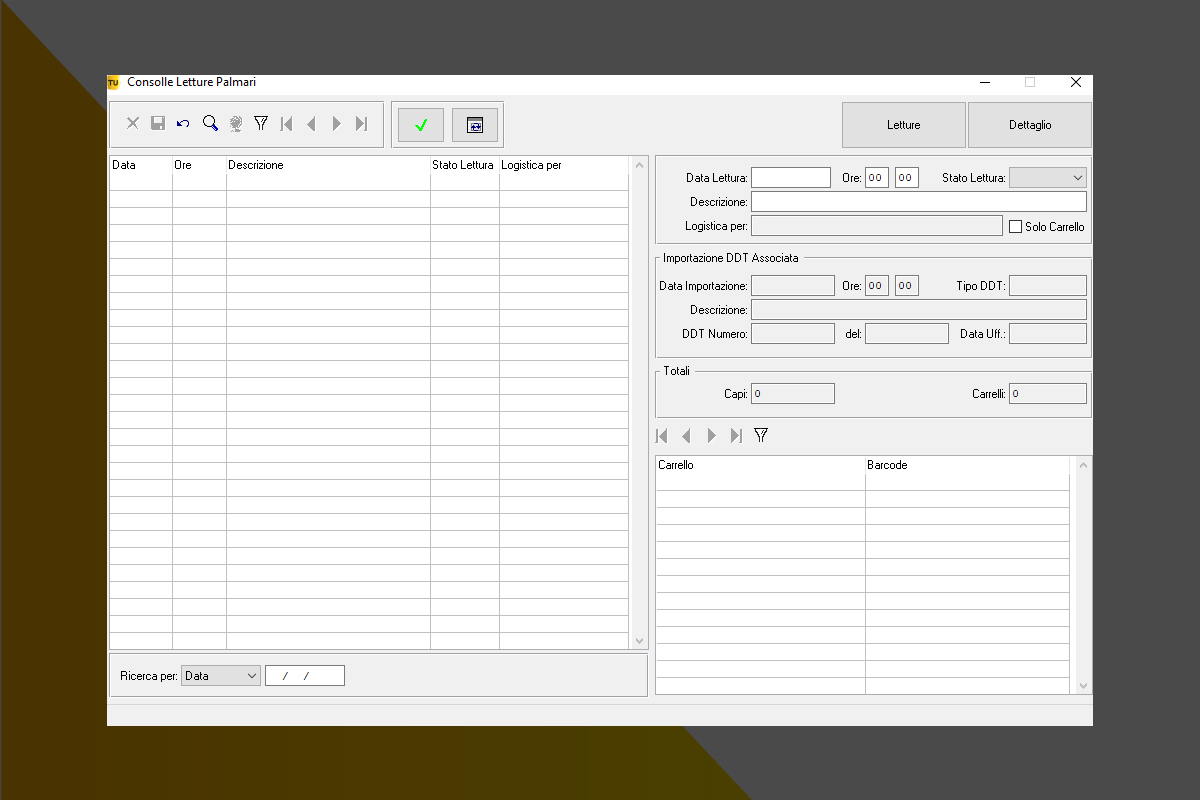Switch to the Dettaglio tab
Viewport: 1200px width, 800px height.
[1030, 125]
